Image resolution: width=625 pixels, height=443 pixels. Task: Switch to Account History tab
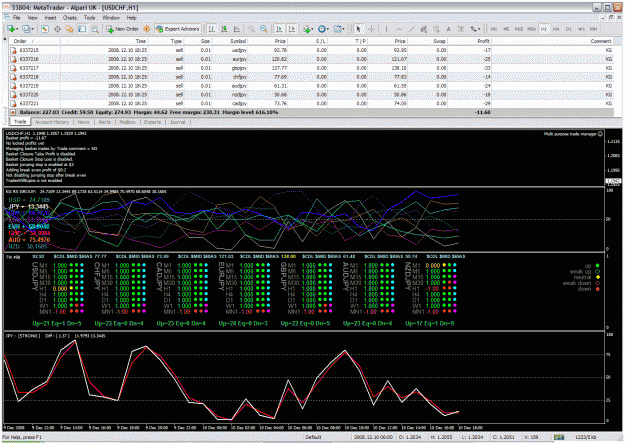click(x=52, y=122)
